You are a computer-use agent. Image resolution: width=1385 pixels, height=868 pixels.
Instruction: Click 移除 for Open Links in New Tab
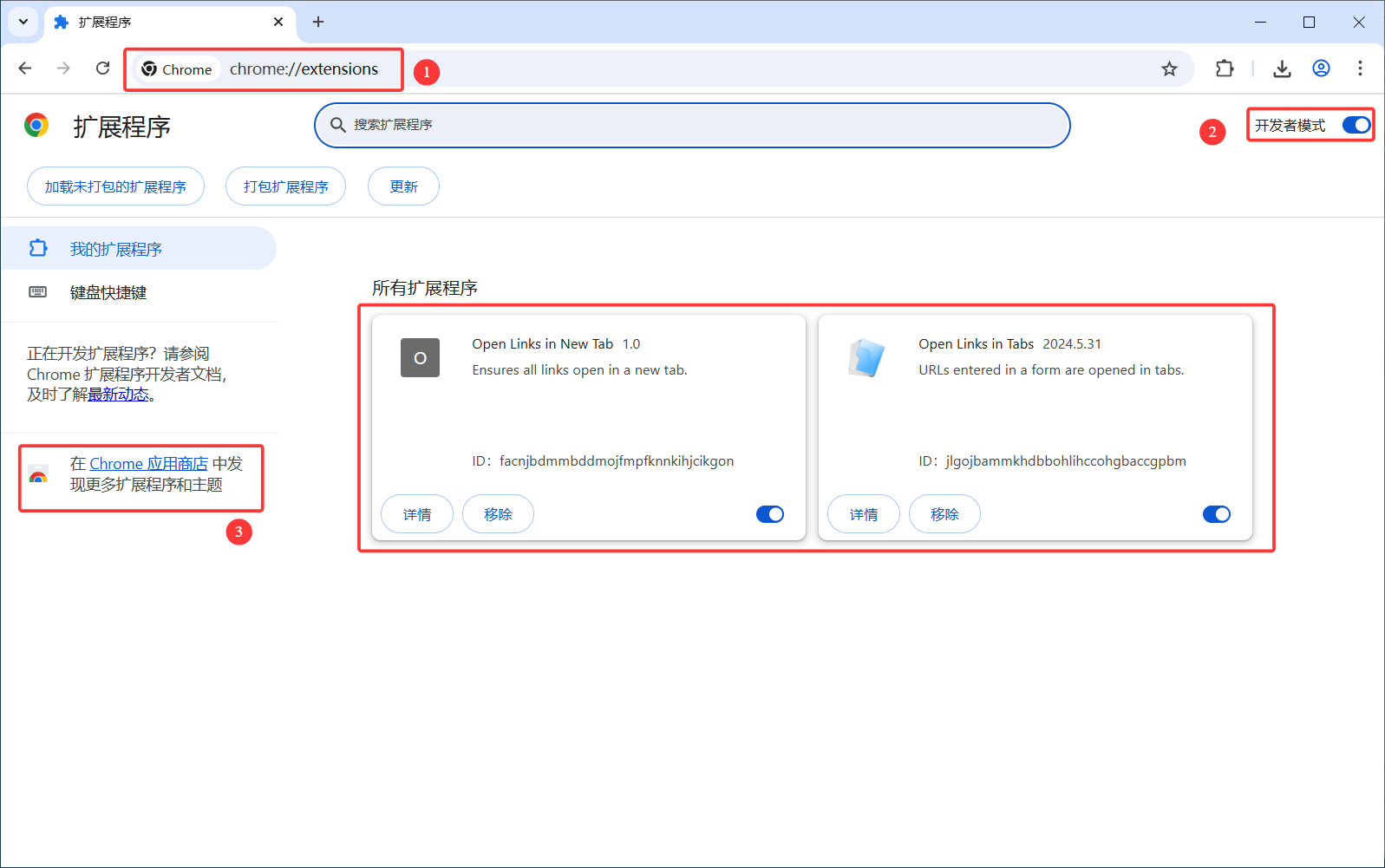(498, 514)
